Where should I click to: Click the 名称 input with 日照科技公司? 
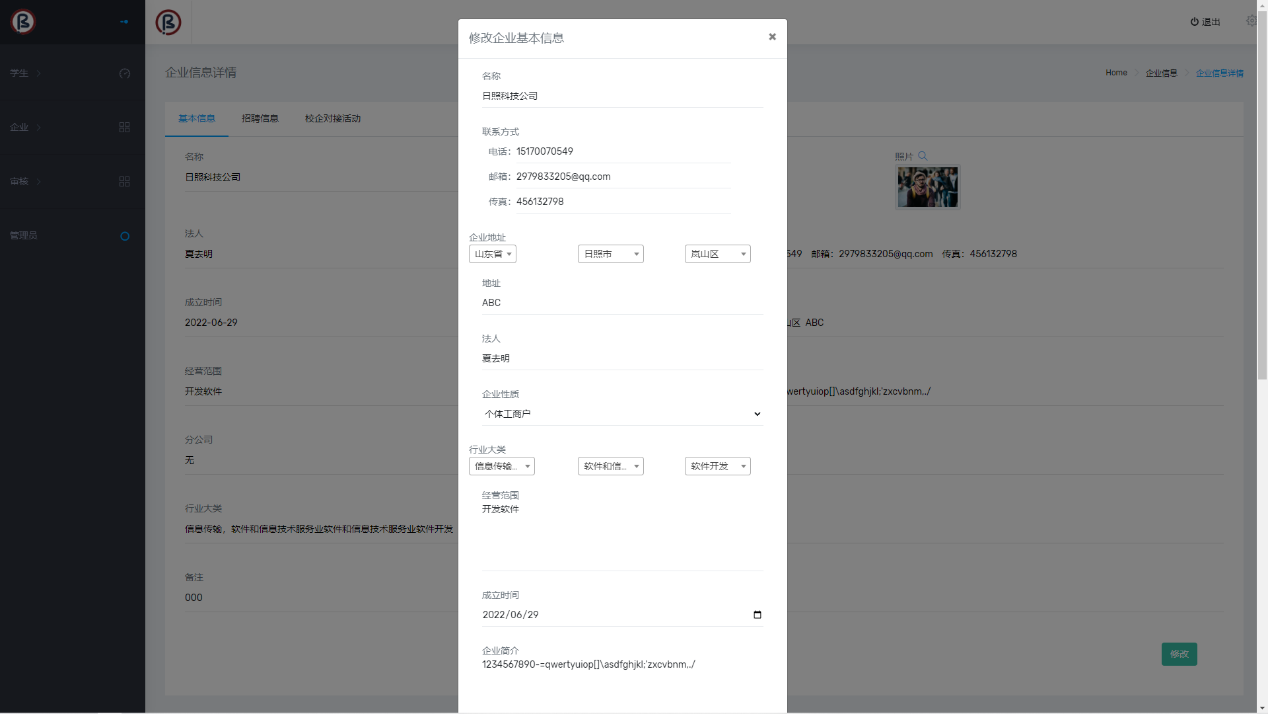click(x=622, y=96)
